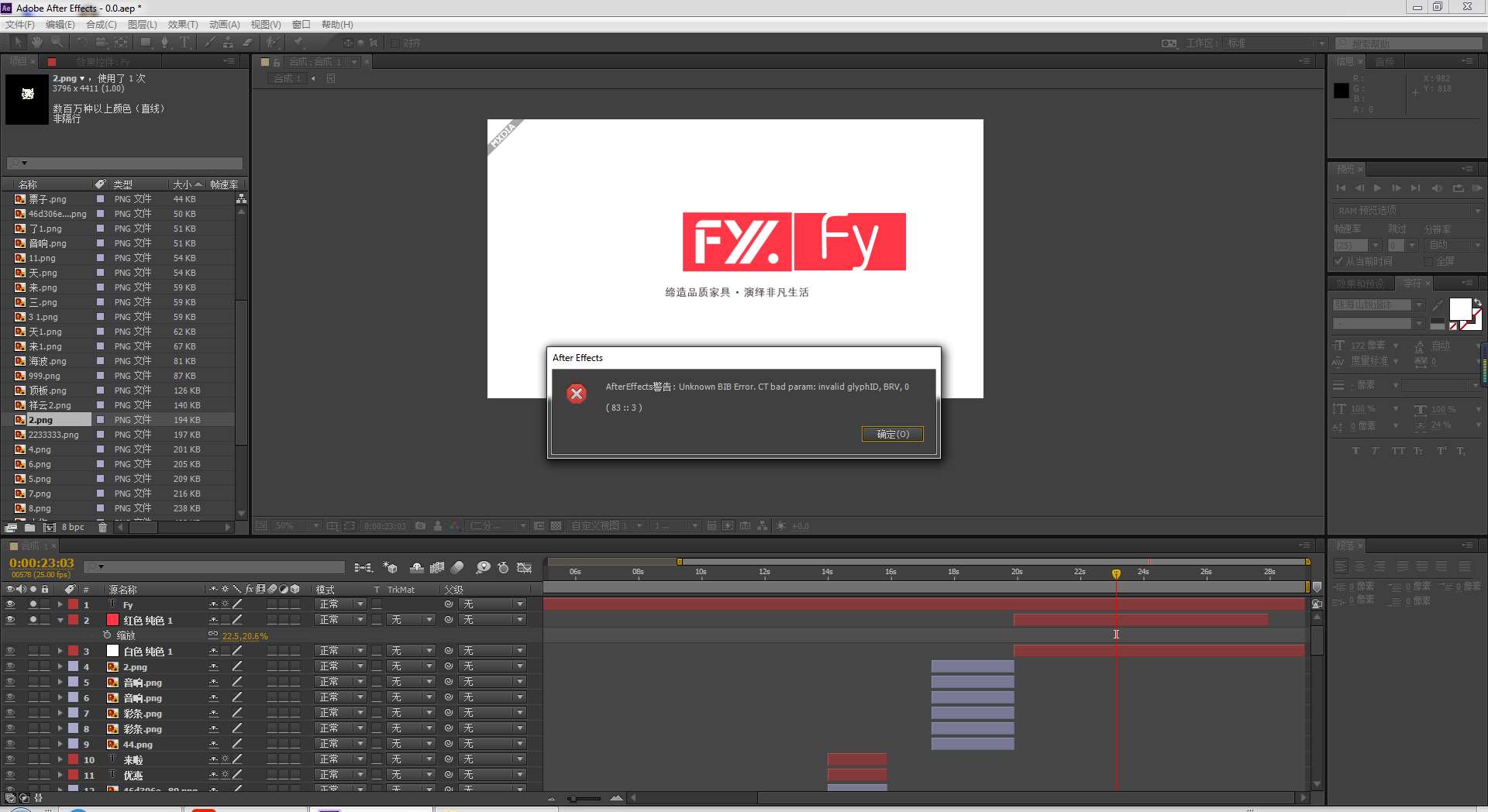Viewport: 1488px width, 812px height.
Task: Toggle 从当前时间 checkbox in Preview panel
Action: (x=1338, y=261)
